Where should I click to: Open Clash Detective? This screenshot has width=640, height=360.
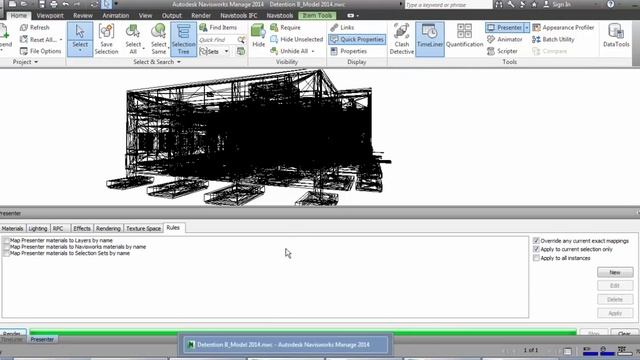[x=402, y=39]
